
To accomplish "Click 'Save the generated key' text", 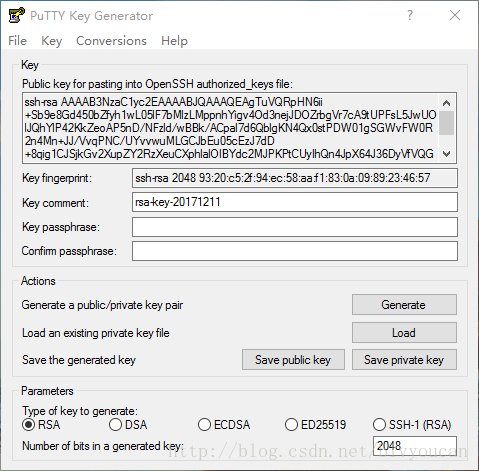I will [79, 360].
